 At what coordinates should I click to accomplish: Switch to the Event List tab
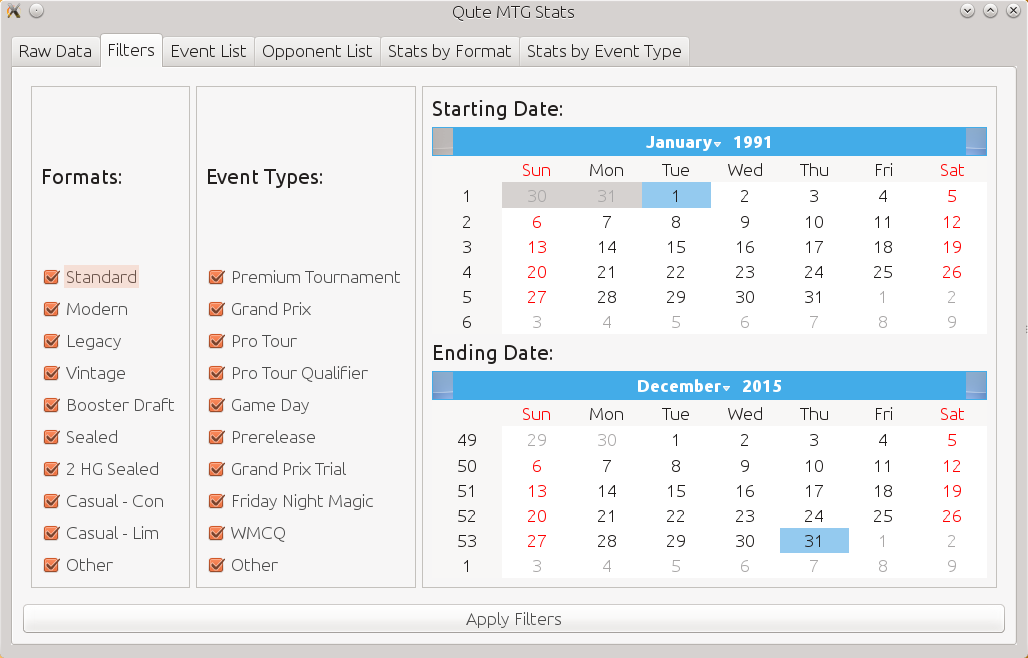(x=208, y=51)
